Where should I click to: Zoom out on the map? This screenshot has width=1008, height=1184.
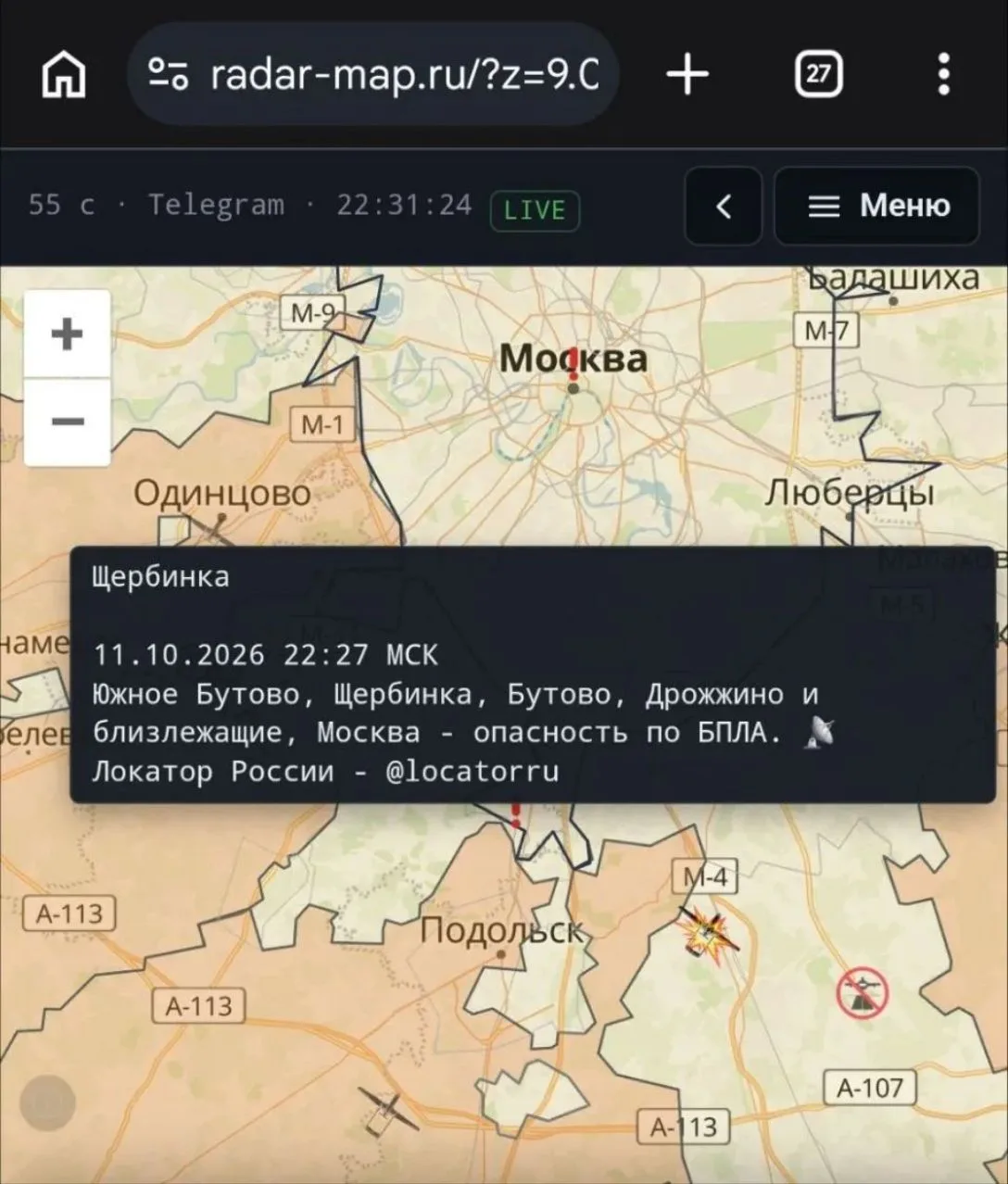(67, 422)
